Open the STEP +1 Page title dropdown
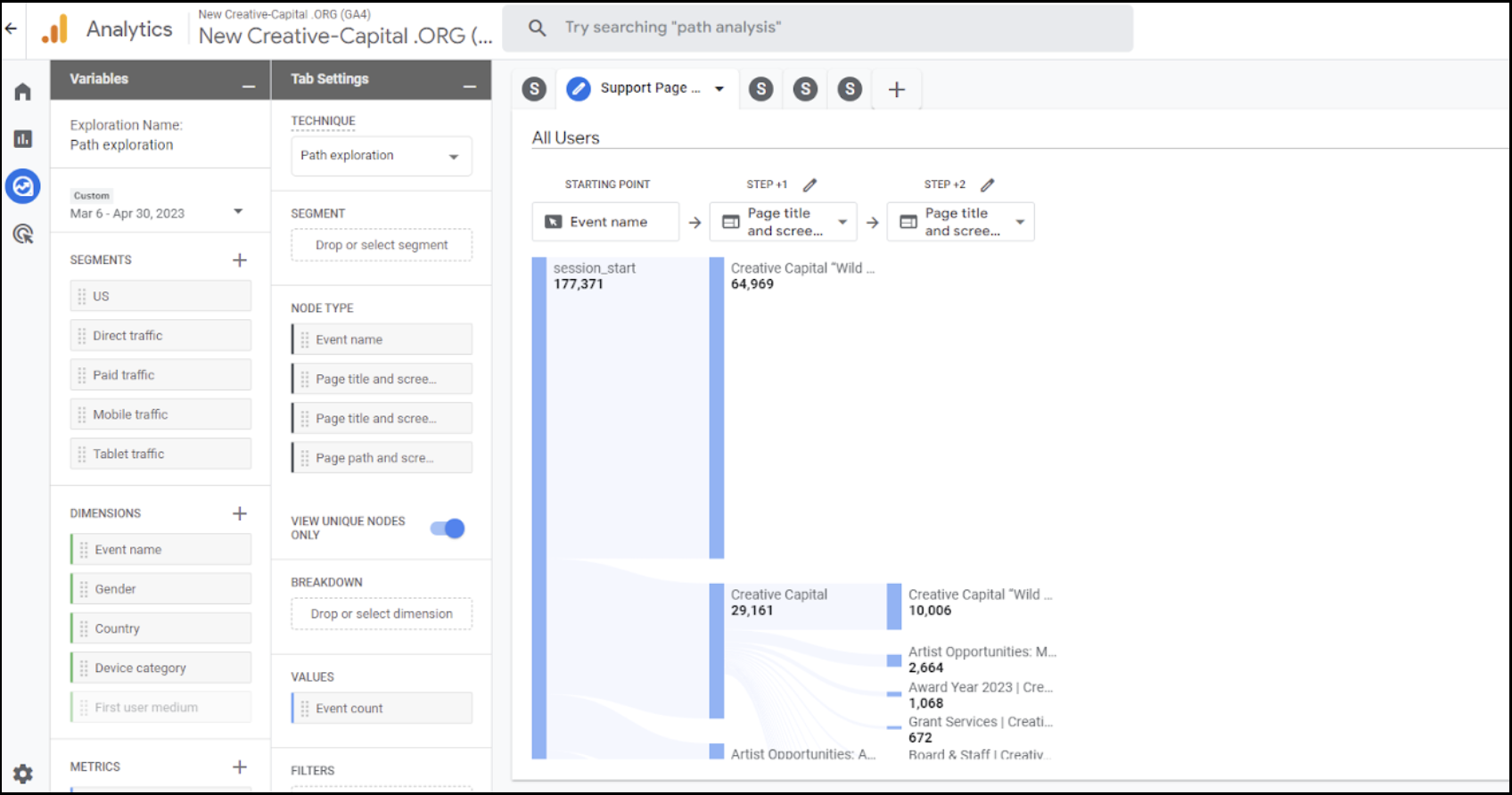The width and height of the screenshot is (1512, 795). [842, 222]
